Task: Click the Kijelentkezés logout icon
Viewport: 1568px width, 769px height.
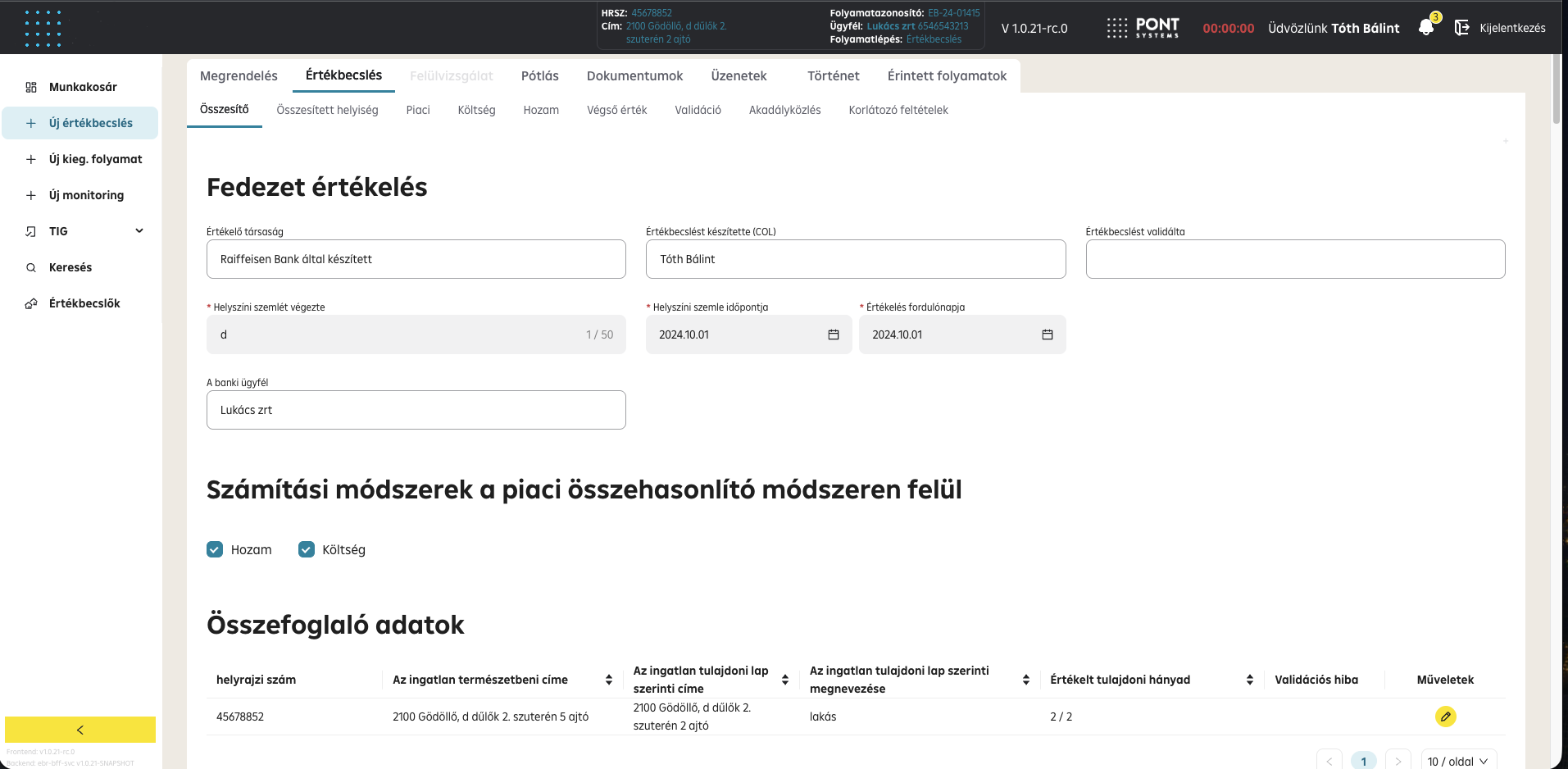Action: pyautogui.click(x=1461, y=28)
